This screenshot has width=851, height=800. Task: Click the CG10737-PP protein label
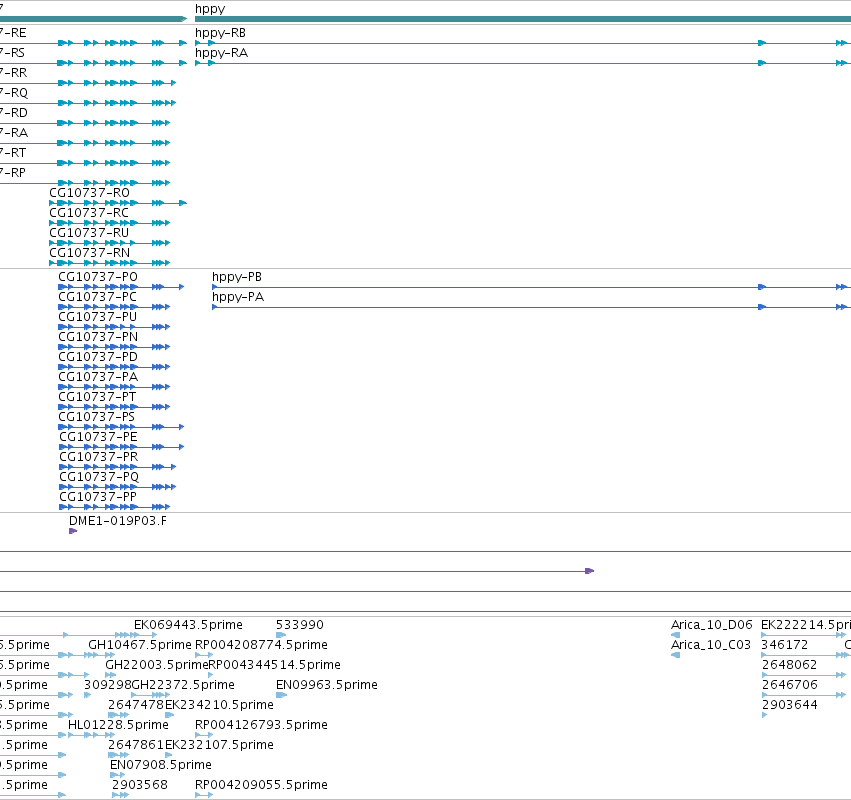(98, 497)
